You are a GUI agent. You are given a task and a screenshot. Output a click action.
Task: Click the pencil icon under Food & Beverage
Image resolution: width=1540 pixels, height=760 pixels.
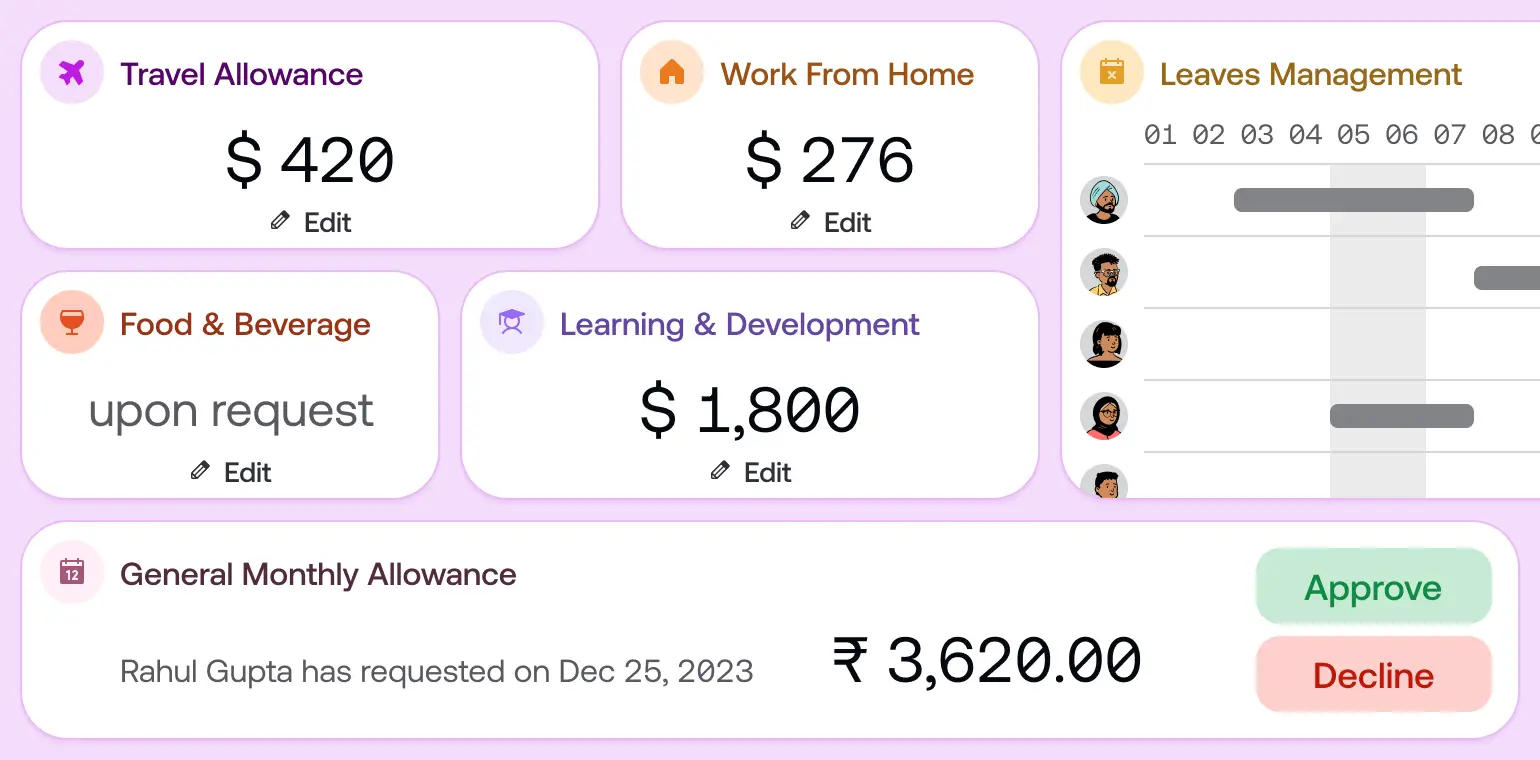199,470
